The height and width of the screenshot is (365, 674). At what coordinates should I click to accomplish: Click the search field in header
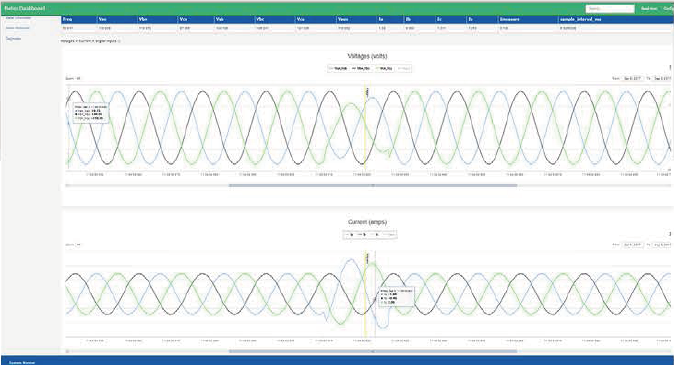click(x=610, y=9)
